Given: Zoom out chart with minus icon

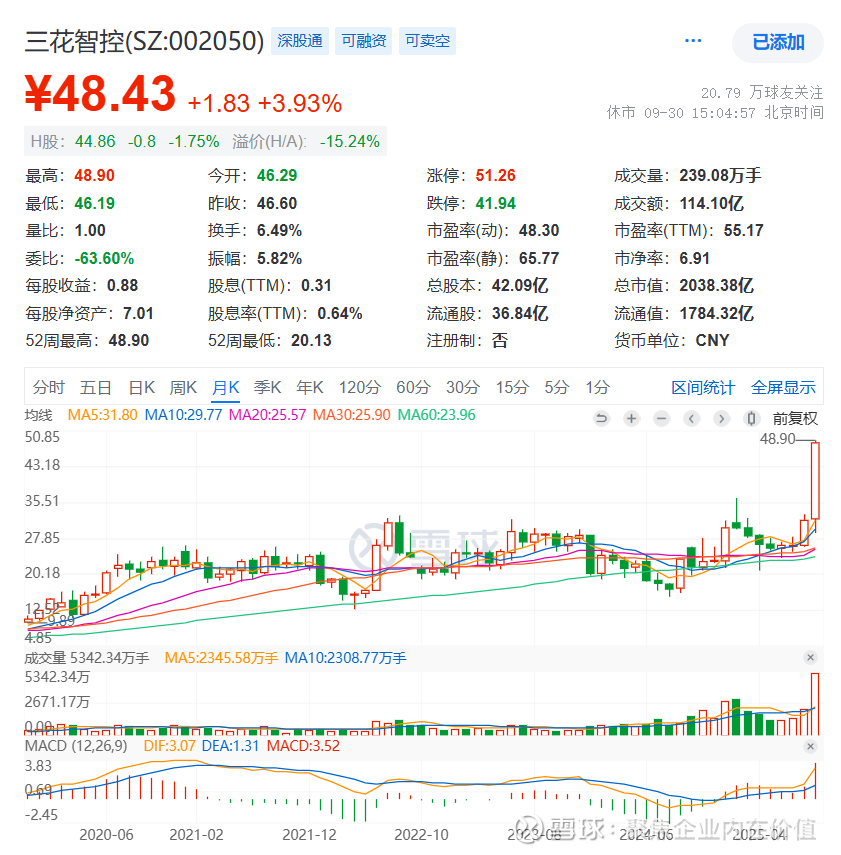Looking at the screenshot, I should 661,419.
